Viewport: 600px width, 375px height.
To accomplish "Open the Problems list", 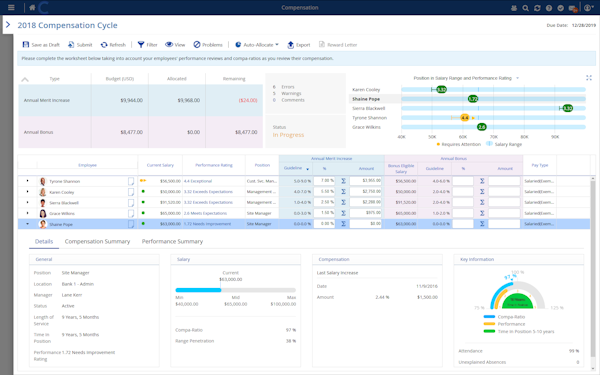I will point(208,45).
